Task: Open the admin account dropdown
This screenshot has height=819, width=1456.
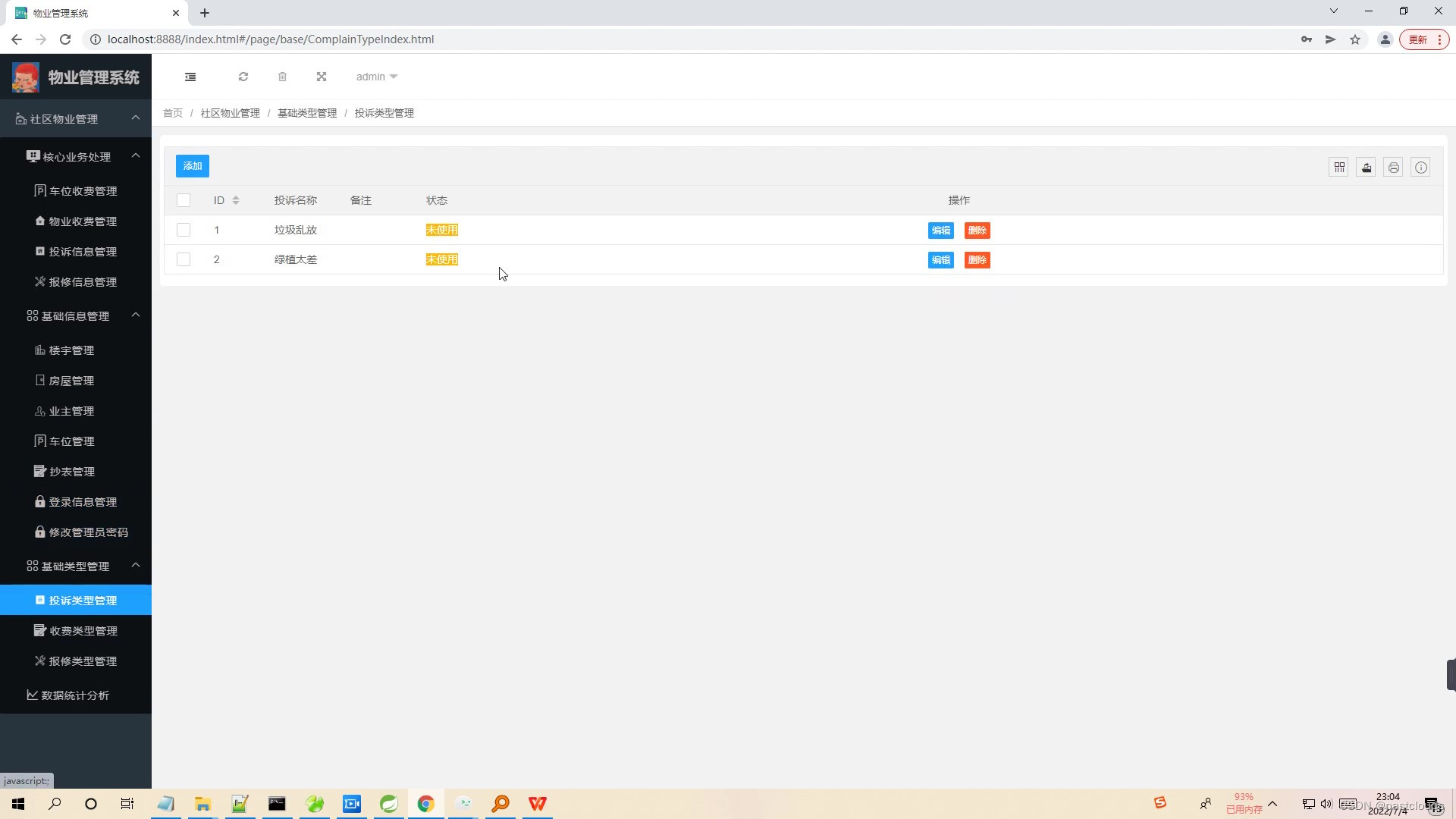Action: 376,77
